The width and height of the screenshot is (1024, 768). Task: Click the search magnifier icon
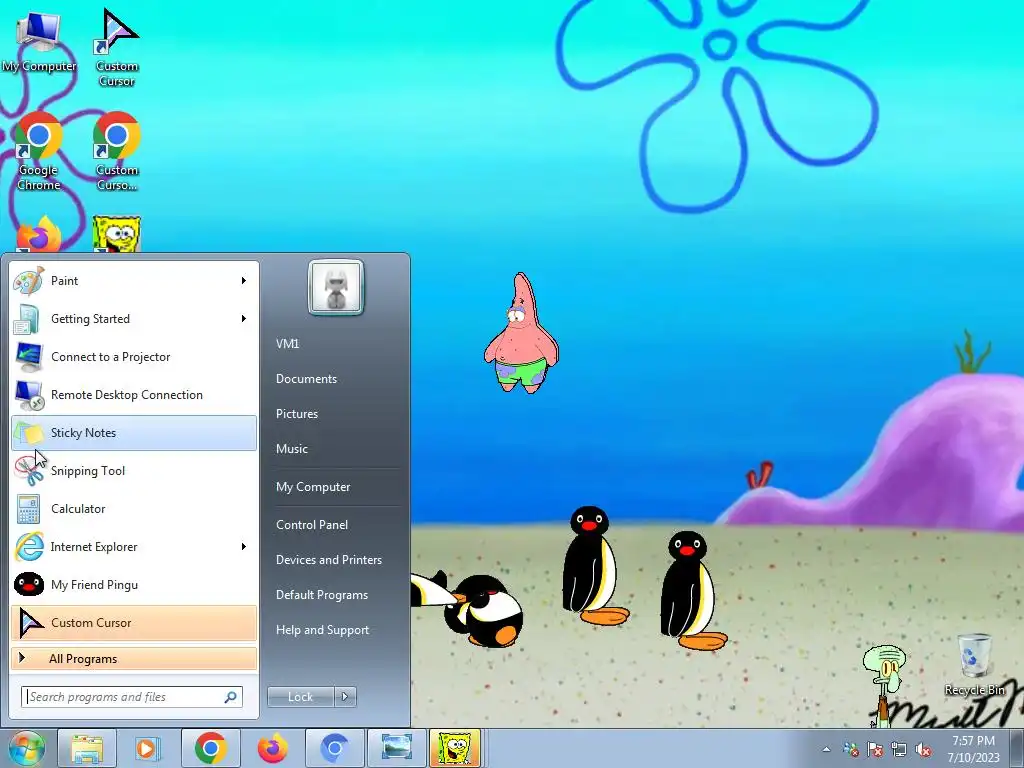(x=231, y=697)
